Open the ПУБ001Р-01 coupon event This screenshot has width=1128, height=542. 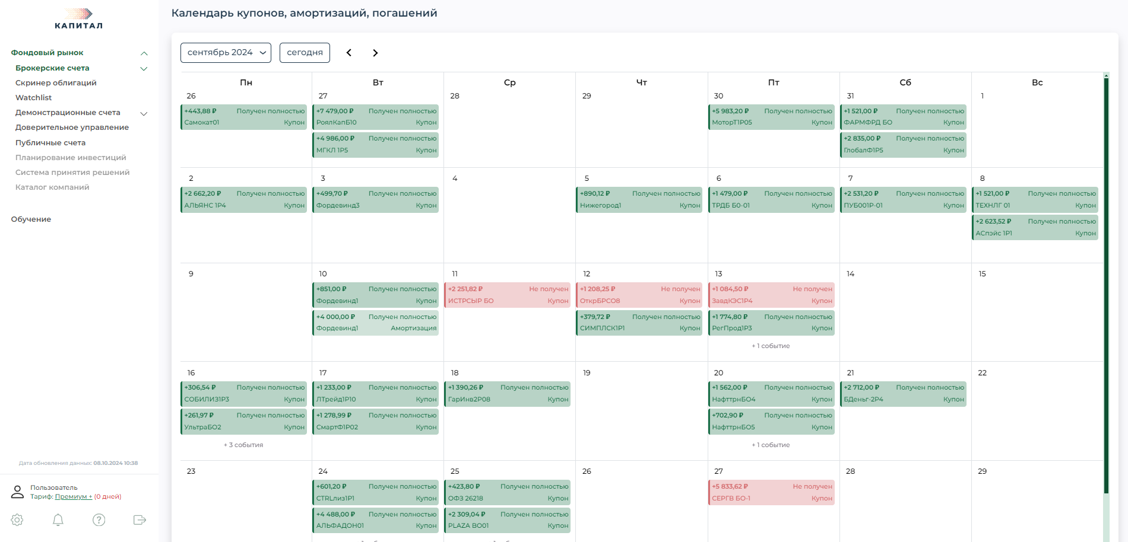coord(904,199)
